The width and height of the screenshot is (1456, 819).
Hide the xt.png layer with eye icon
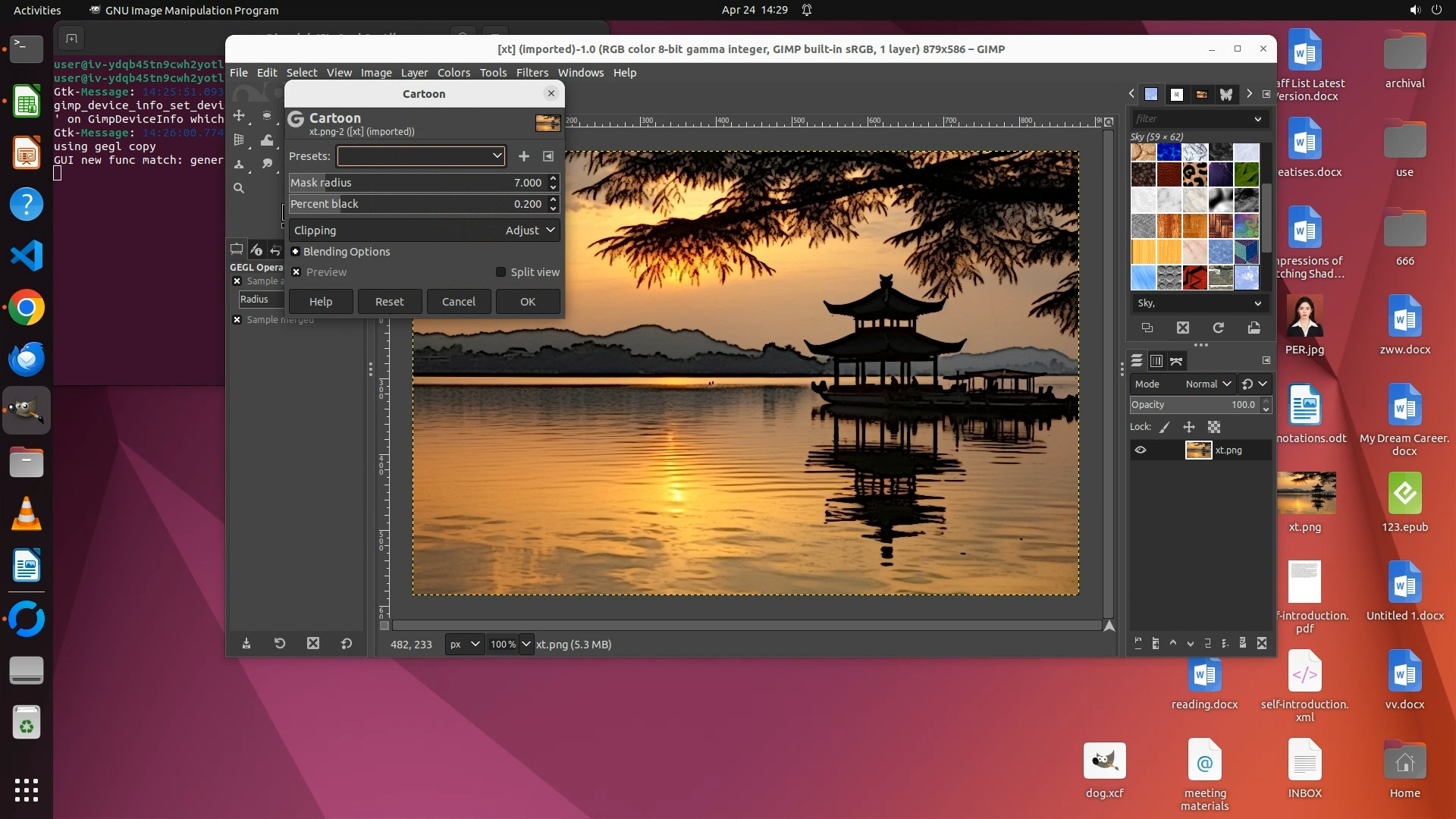tap(1140, 450)
